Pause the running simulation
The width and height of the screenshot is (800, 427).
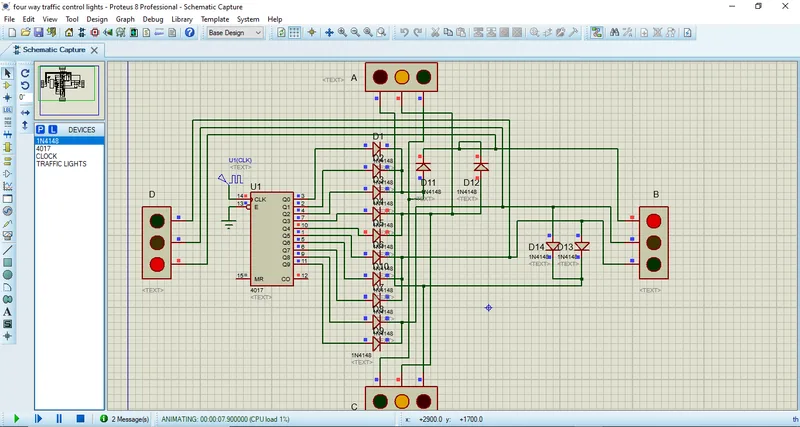pos(59,419)
